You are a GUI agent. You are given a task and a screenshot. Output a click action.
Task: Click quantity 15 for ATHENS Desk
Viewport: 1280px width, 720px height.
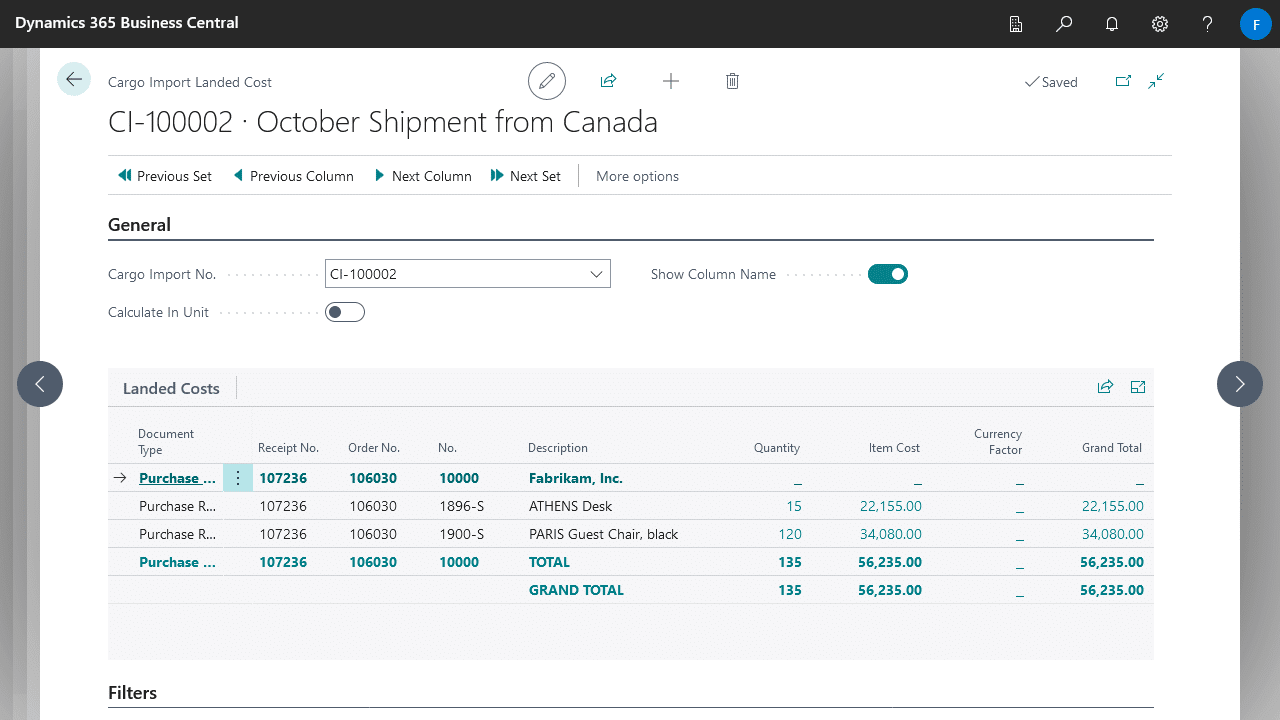tap(794, 506)
